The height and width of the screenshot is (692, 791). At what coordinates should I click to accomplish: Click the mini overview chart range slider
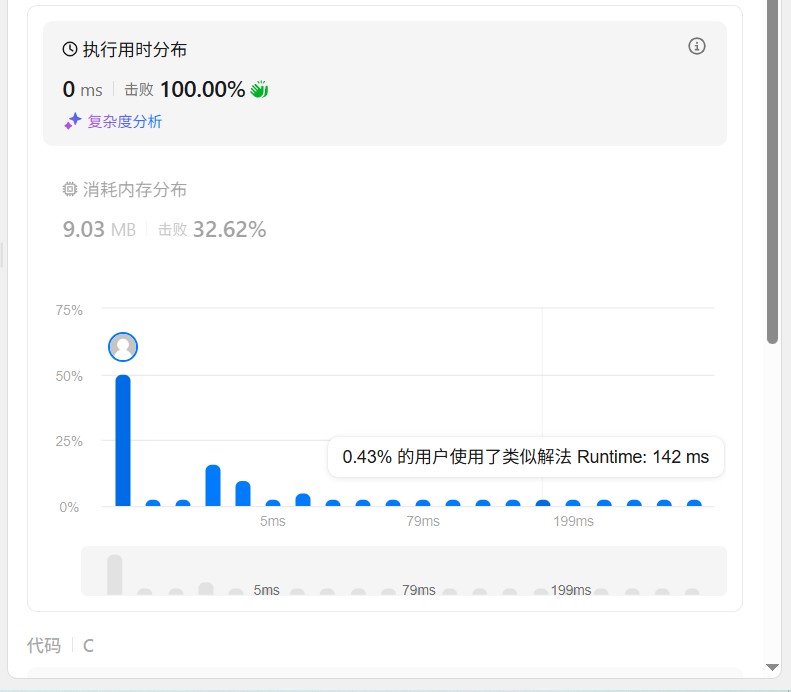tap(404, 571)
